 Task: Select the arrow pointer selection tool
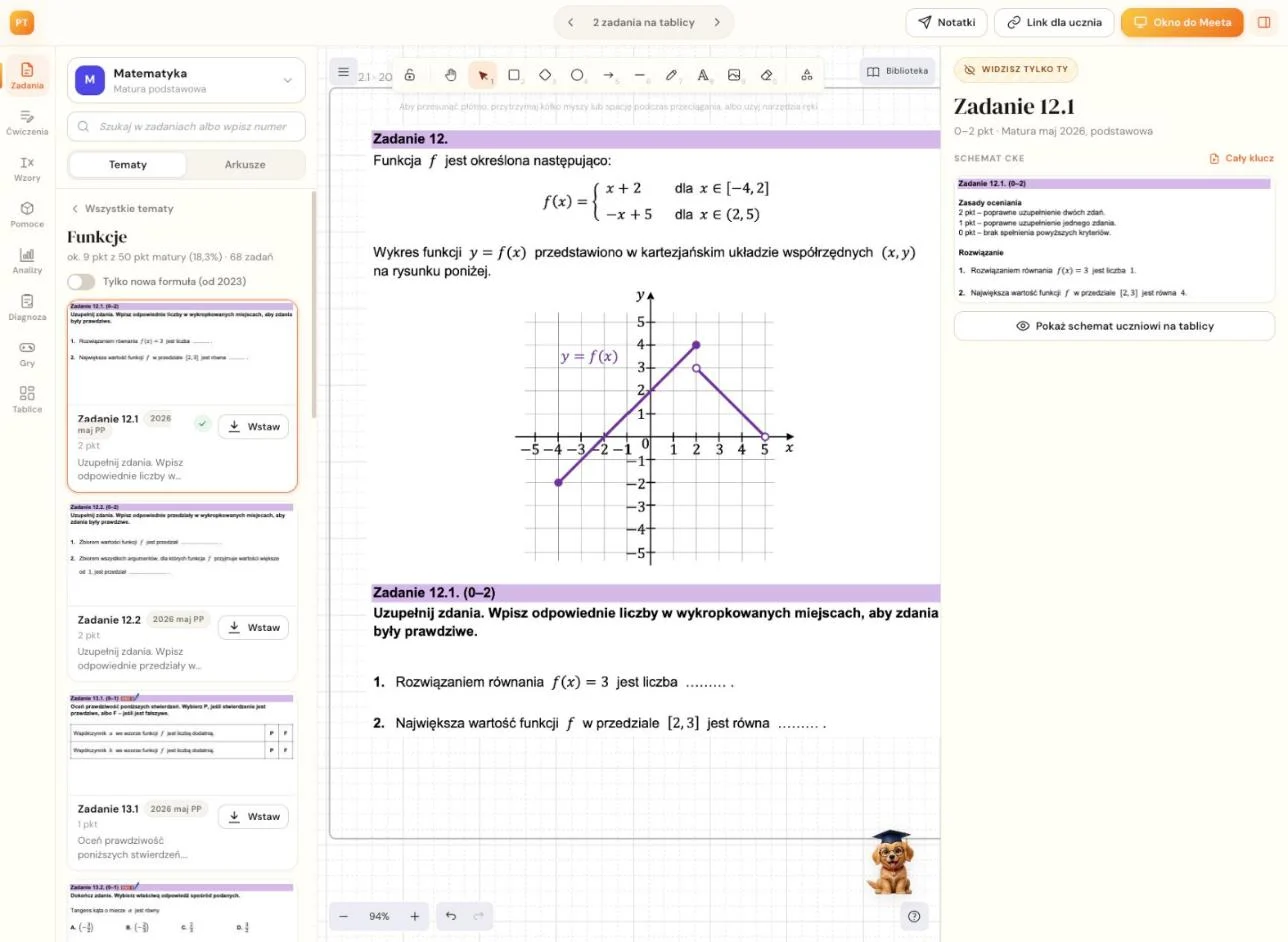click(x=482, y=75)
